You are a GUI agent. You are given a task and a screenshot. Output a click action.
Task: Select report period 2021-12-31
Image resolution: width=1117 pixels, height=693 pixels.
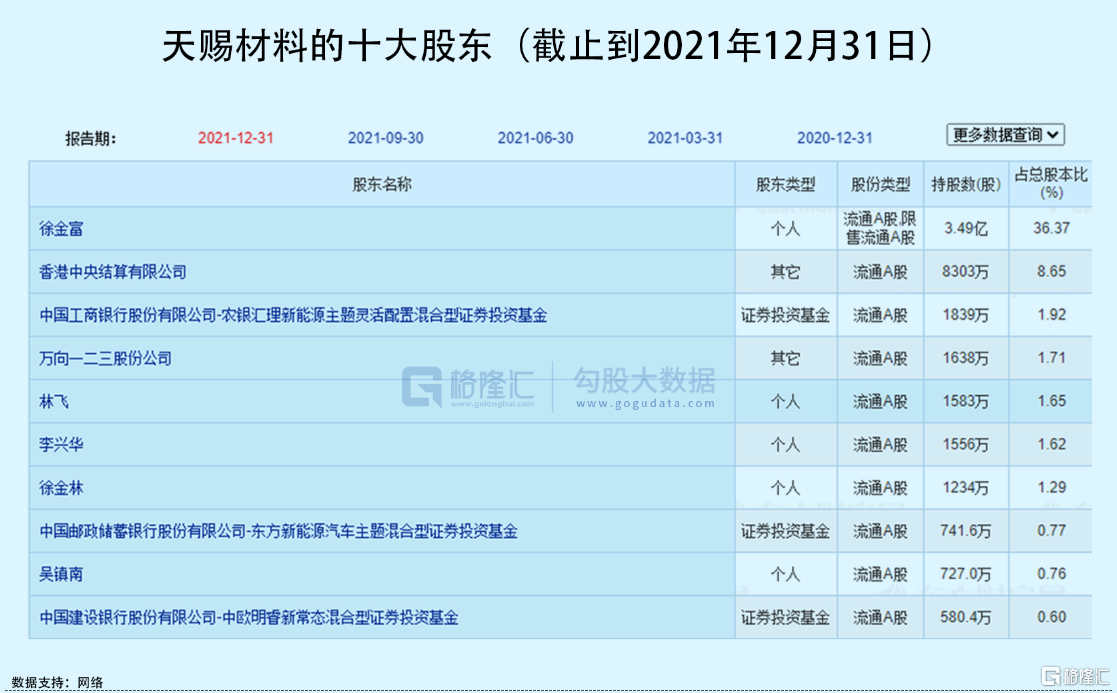coord(236,138)
